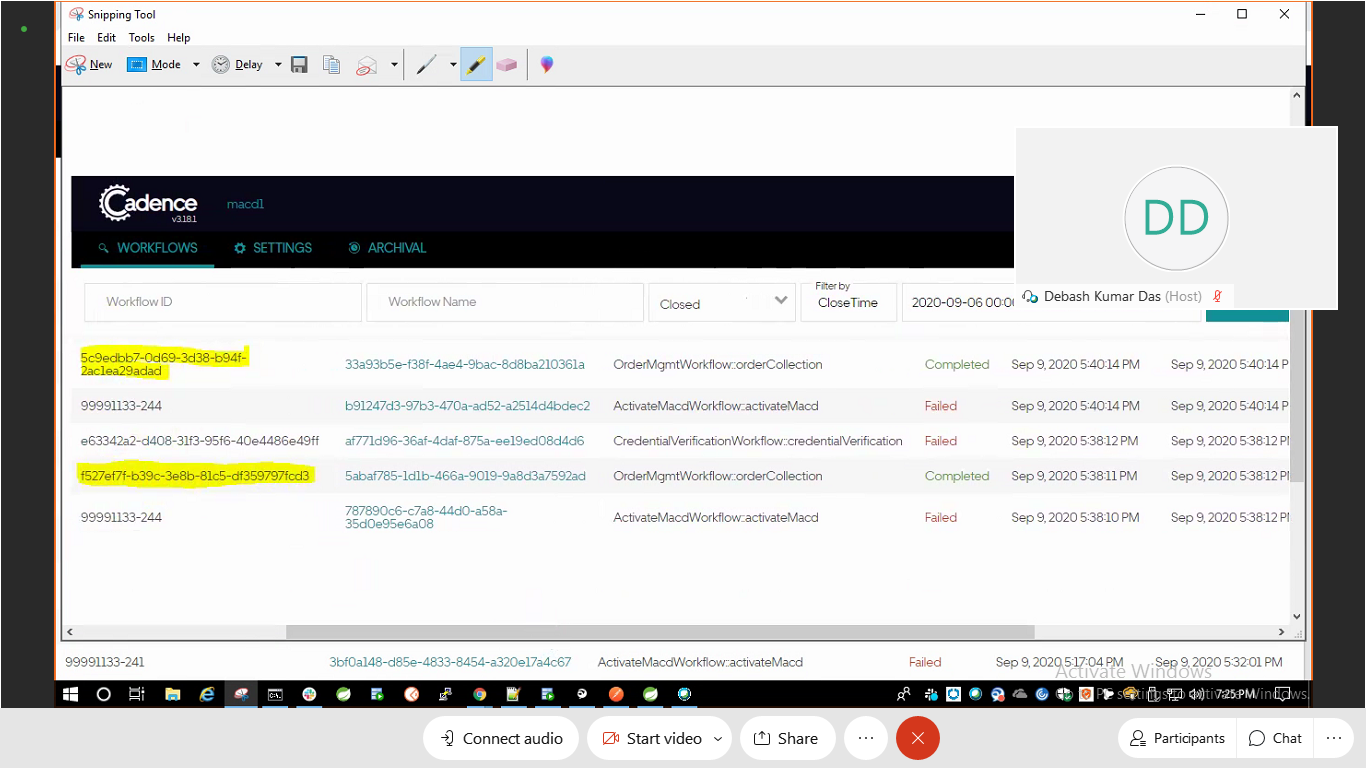End the meeting with the red button
The width and height of the screenshot is (1366, 768).
[917, 738]
